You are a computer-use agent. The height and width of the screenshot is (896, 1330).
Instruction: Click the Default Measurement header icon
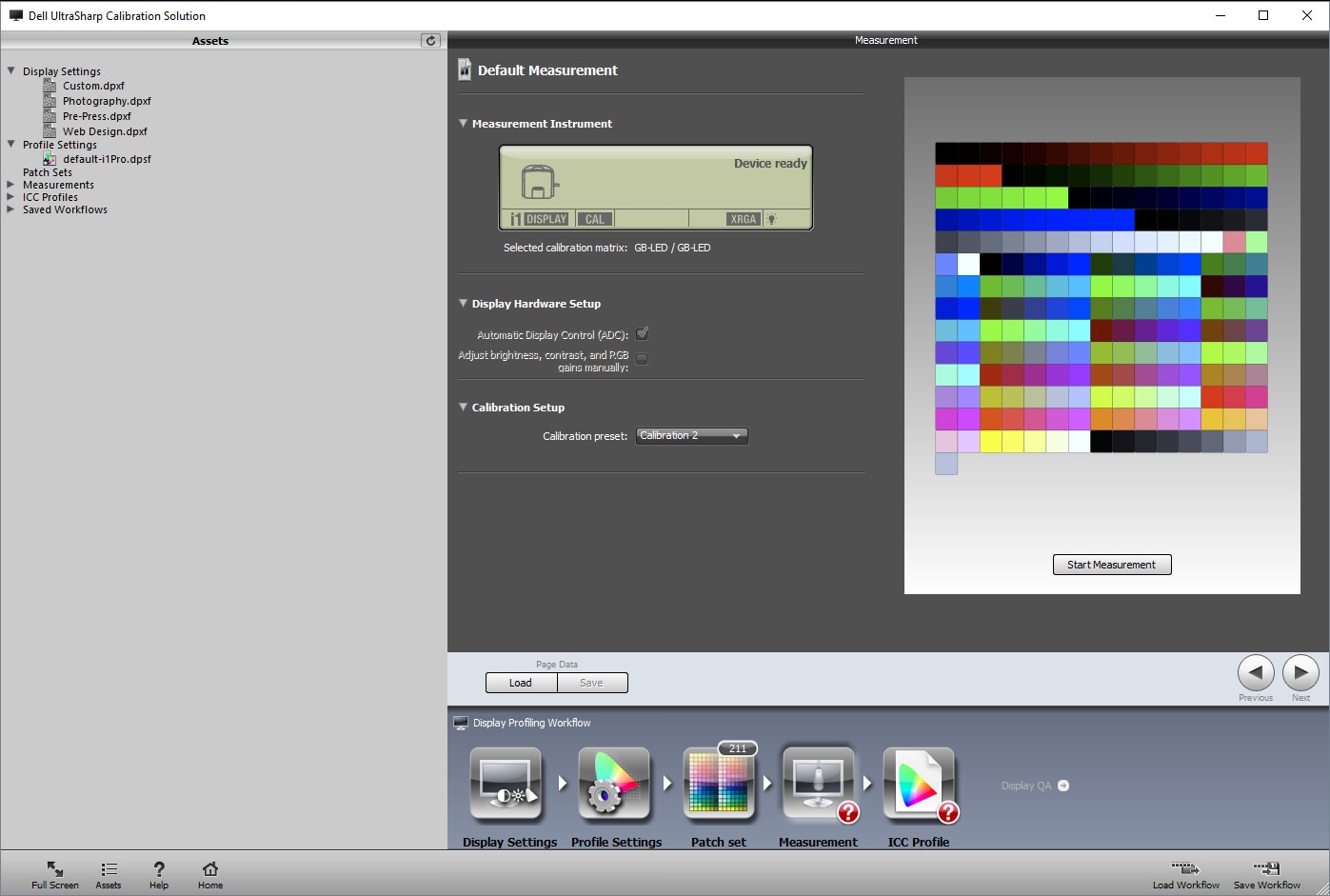(465, 70)
